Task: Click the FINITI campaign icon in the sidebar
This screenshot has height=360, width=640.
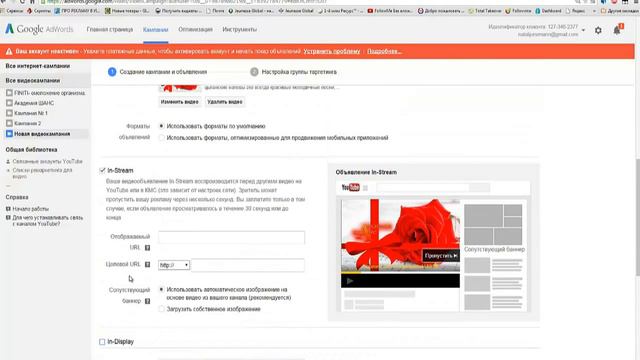Action: click(9, 93)
